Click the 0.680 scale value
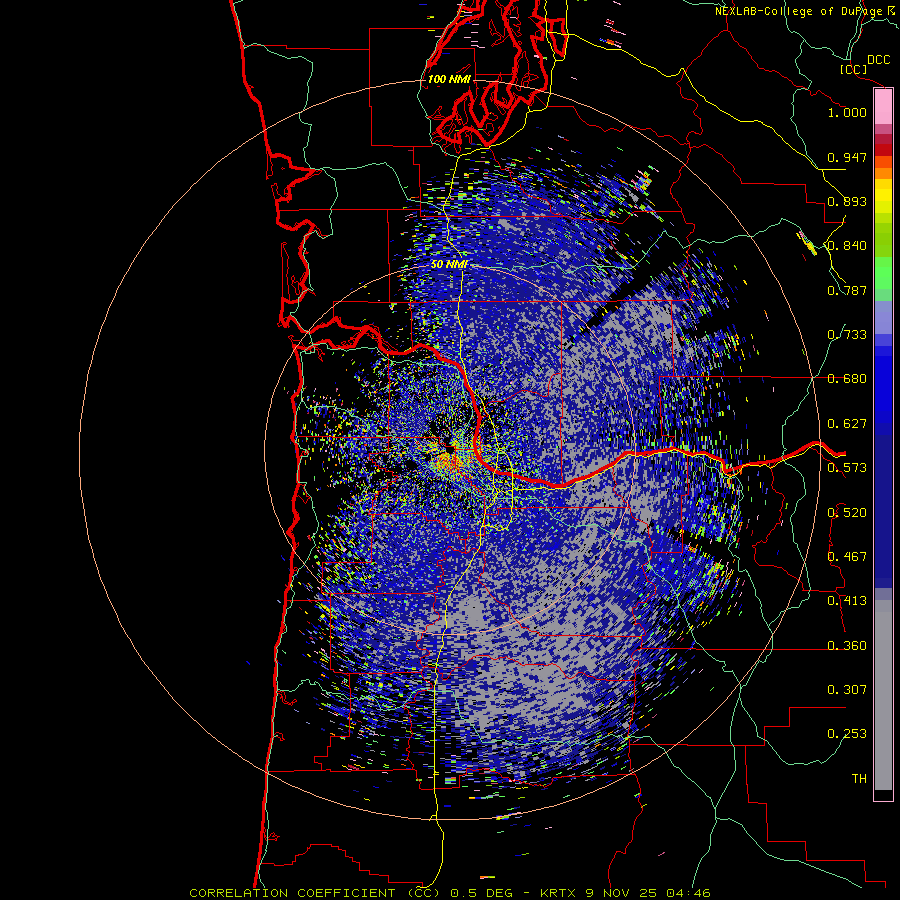 coord(847,379)
